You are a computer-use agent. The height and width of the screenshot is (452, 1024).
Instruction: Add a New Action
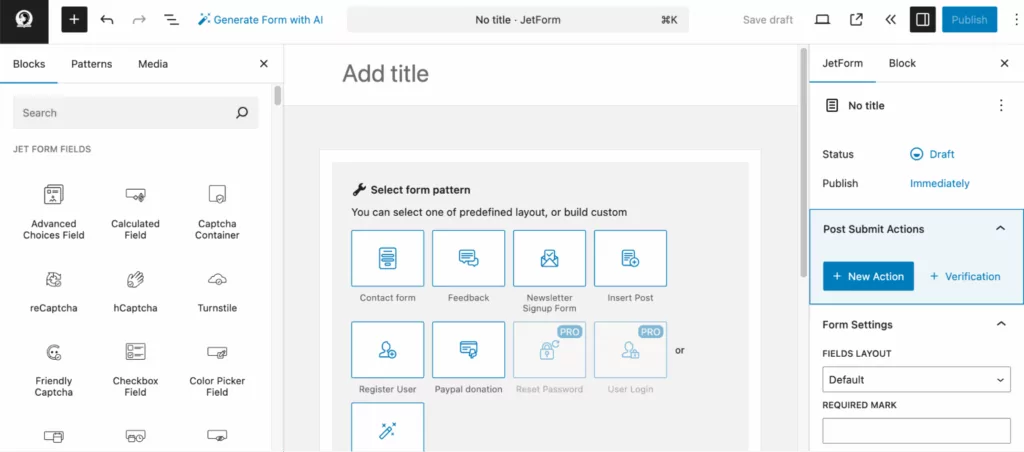tap(868, 276)
